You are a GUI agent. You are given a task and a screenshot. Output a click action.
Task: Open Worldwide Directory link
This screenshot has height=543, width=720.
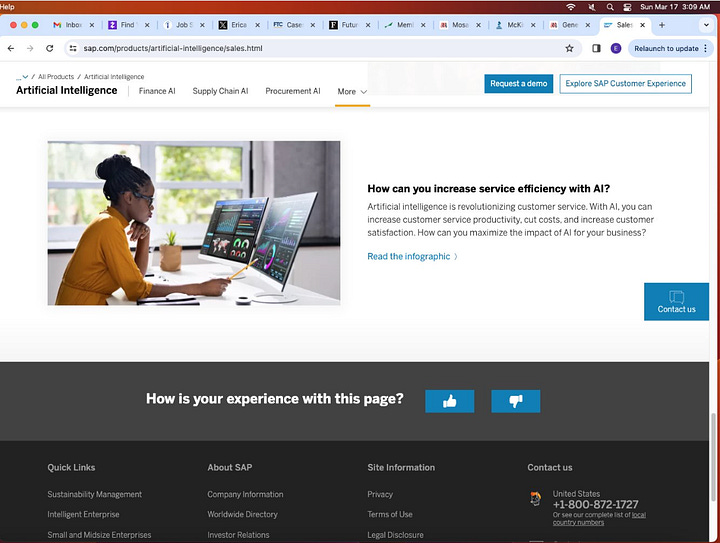point(242,515)
